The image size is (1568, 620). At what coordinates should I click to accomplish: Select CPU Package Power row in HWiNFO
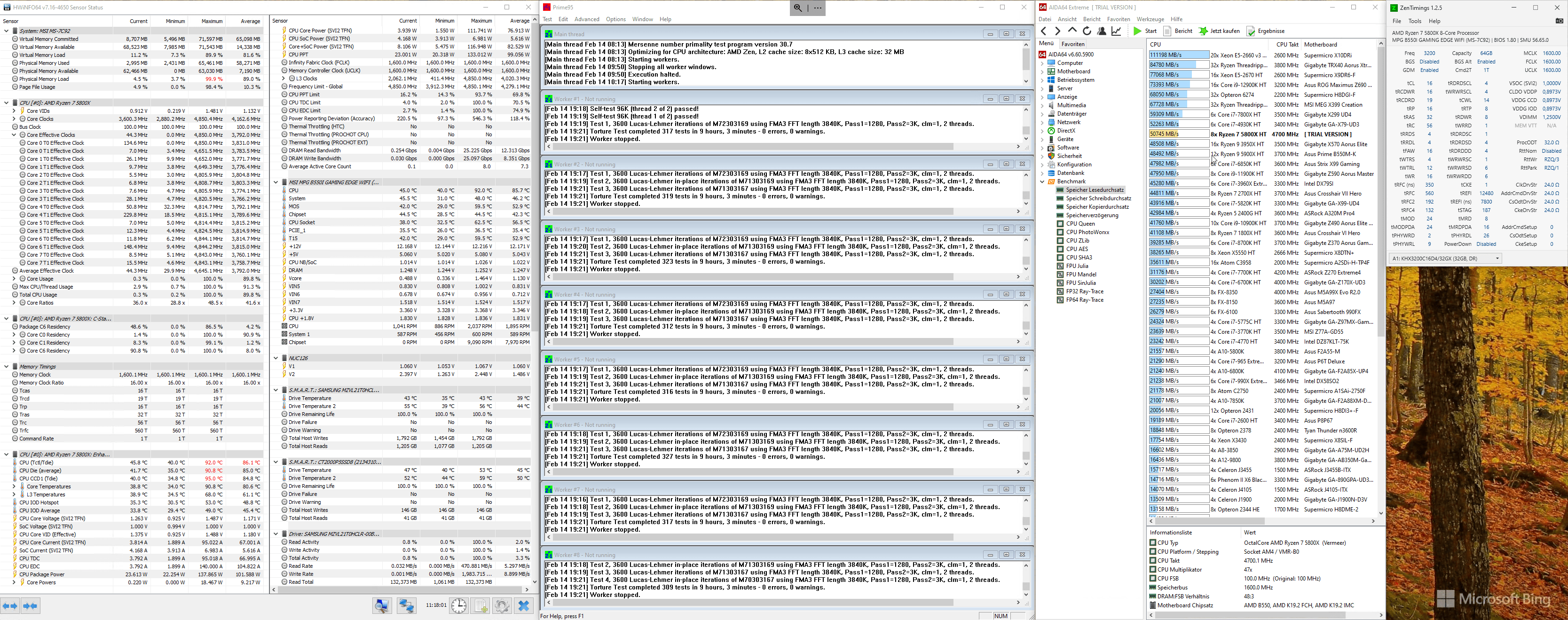[132, 575]
